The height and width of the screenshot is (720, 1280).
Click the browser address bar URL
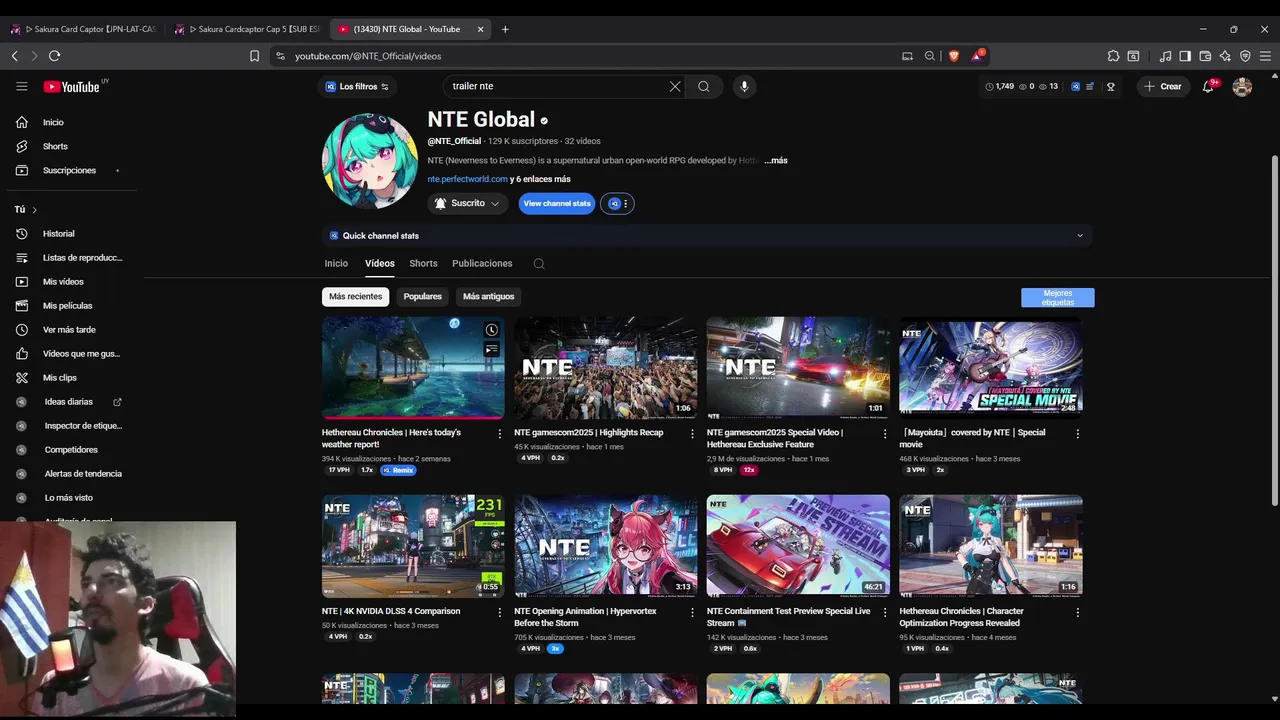point(368,56)
